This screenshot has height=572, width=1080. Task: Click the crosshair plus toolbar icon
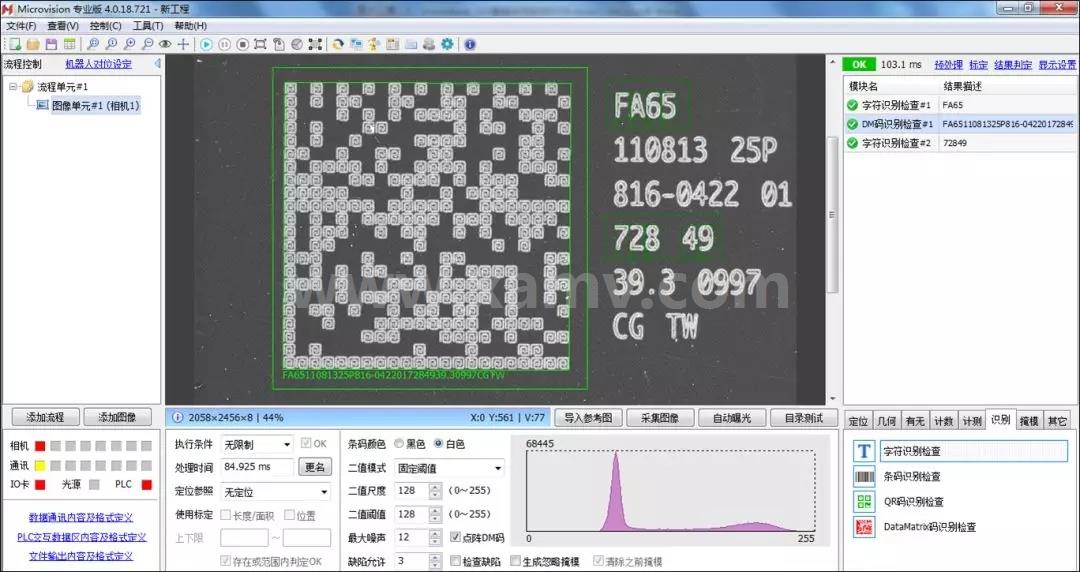click(183, 44)
